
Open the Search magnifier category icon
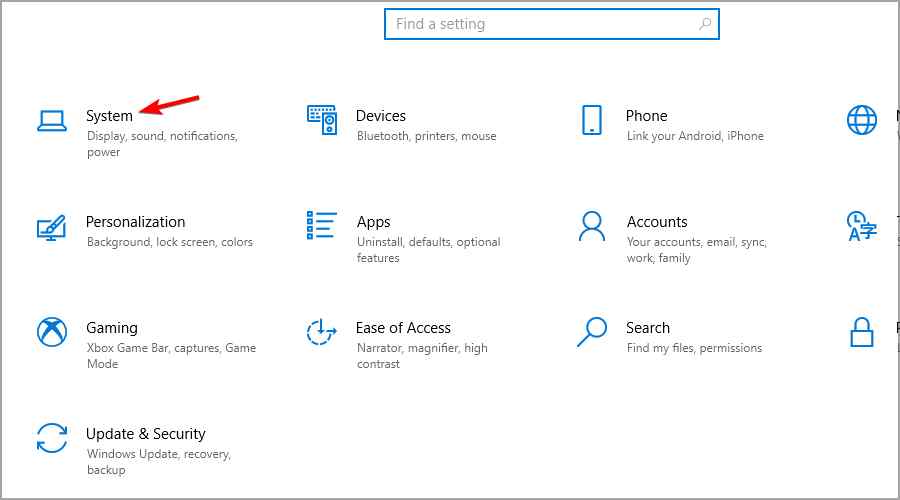tap(592, 332)
